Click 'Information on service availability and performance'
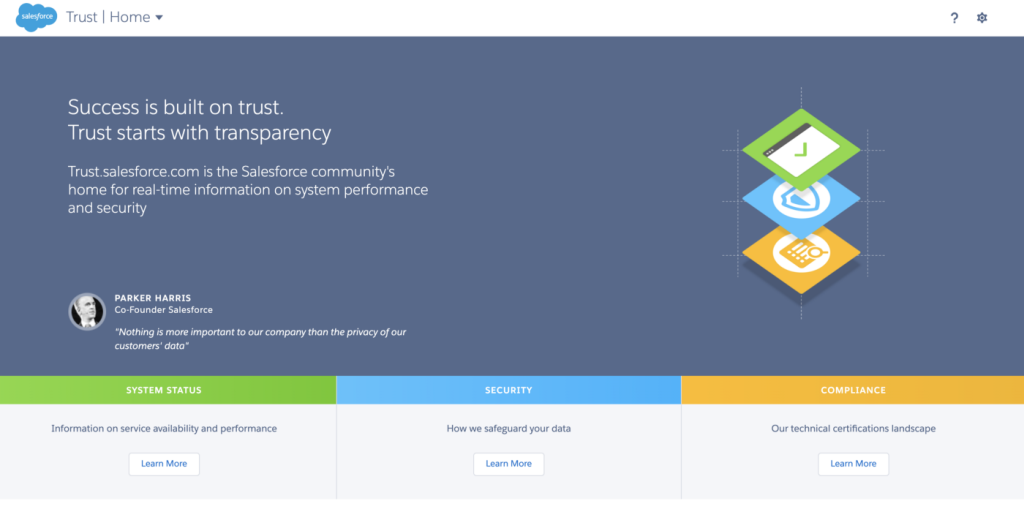Image resolution: width=1024 pixels, height=520 pixels. [x=164, y=429]
